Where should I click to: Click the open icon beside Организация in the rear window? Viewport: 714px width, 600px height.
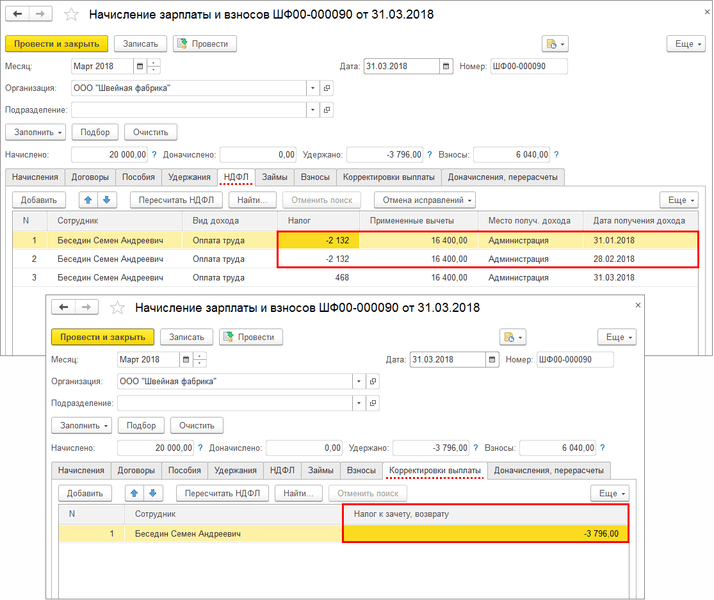[x=328, y=88]
